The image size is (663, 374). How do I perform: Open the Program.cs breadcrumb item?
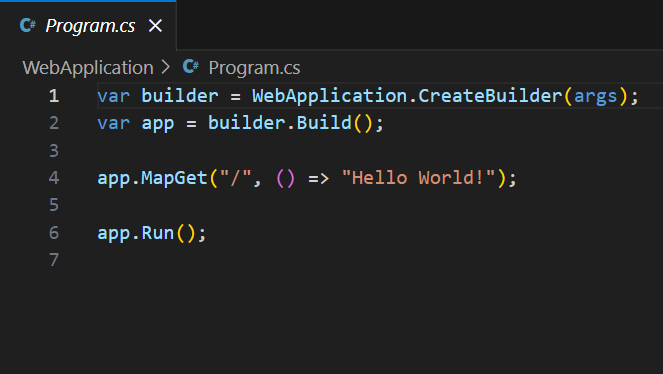(x=254, y=68)
